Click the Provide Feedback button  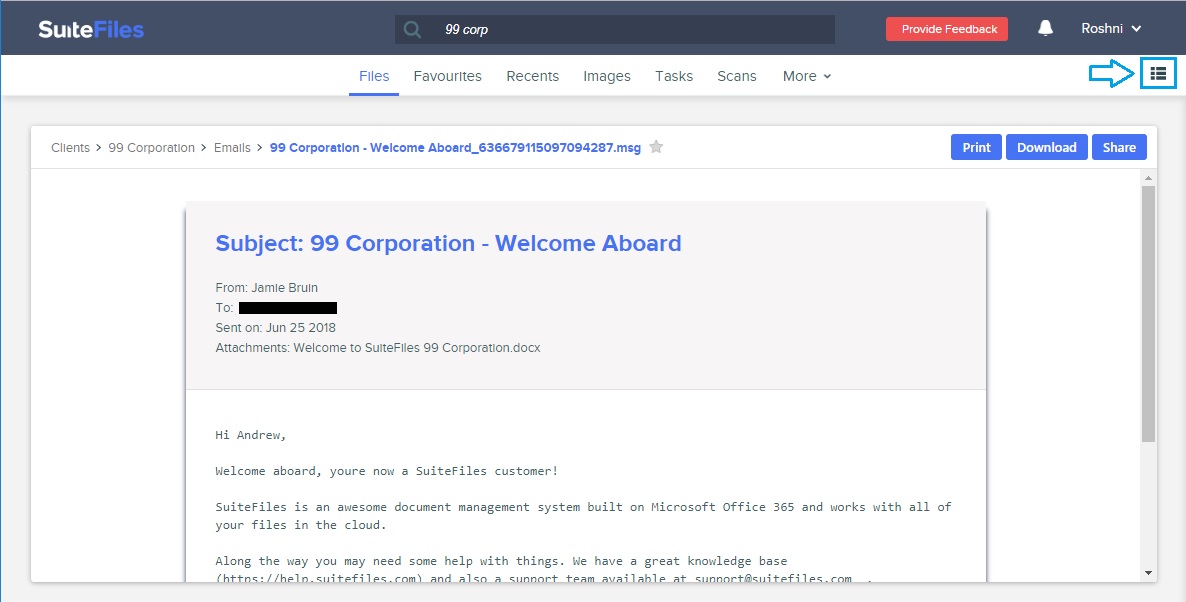(946, 28)
